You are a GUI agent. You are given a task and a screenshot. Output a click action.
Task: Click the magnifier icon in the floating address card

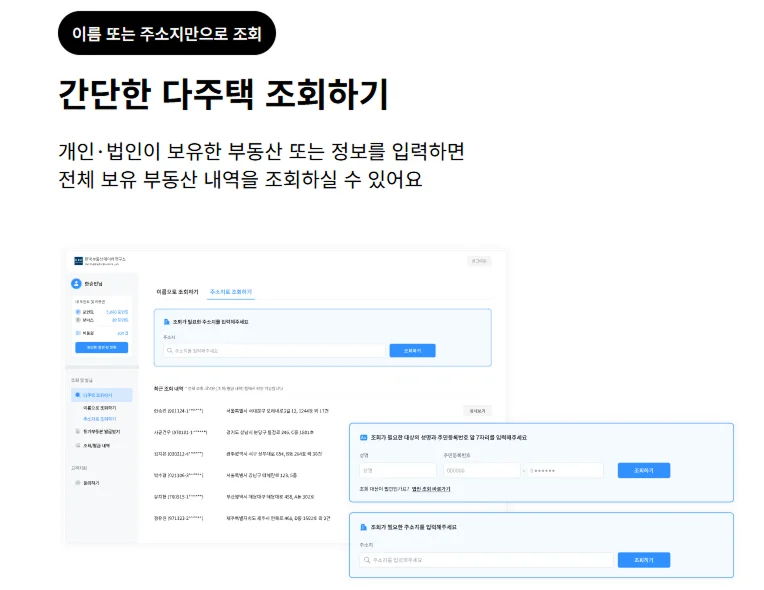coord(367,560)
